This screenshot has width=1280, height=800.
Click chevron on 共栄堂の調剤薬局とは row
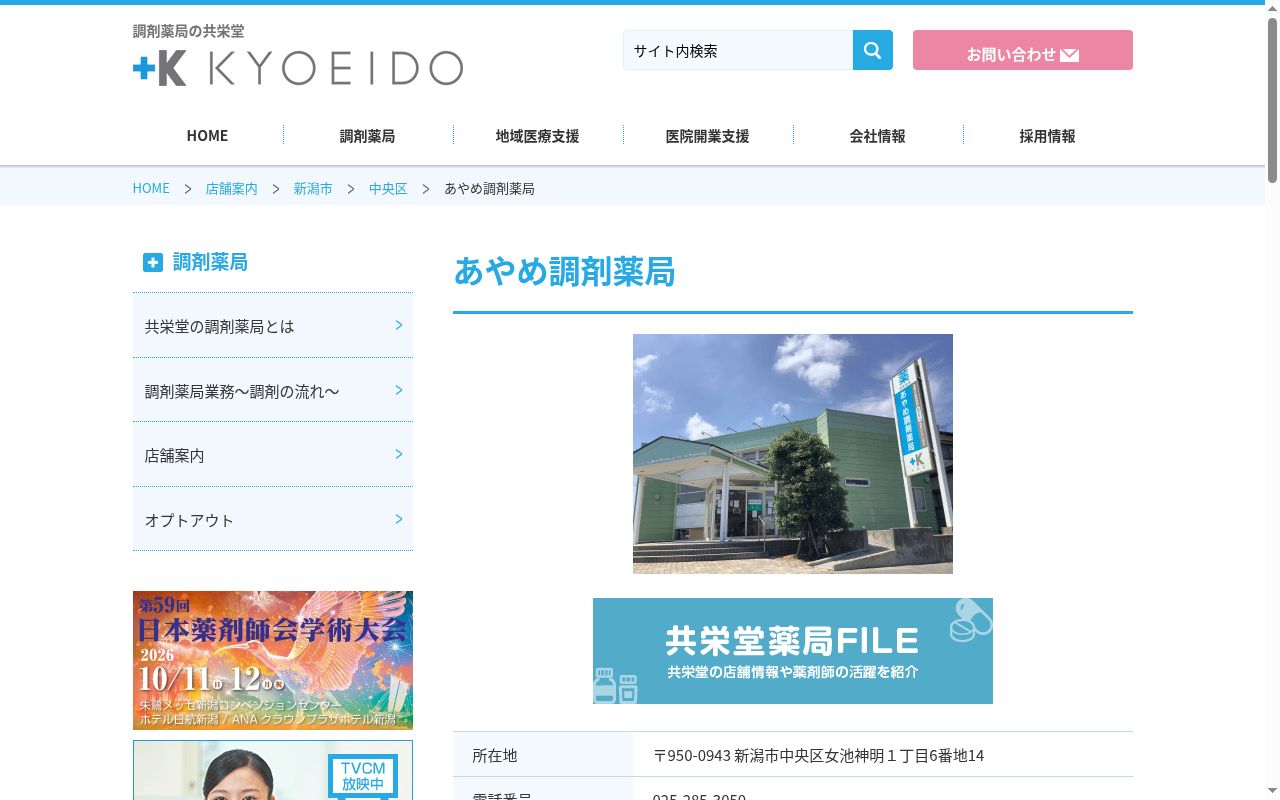pos(399,325)
